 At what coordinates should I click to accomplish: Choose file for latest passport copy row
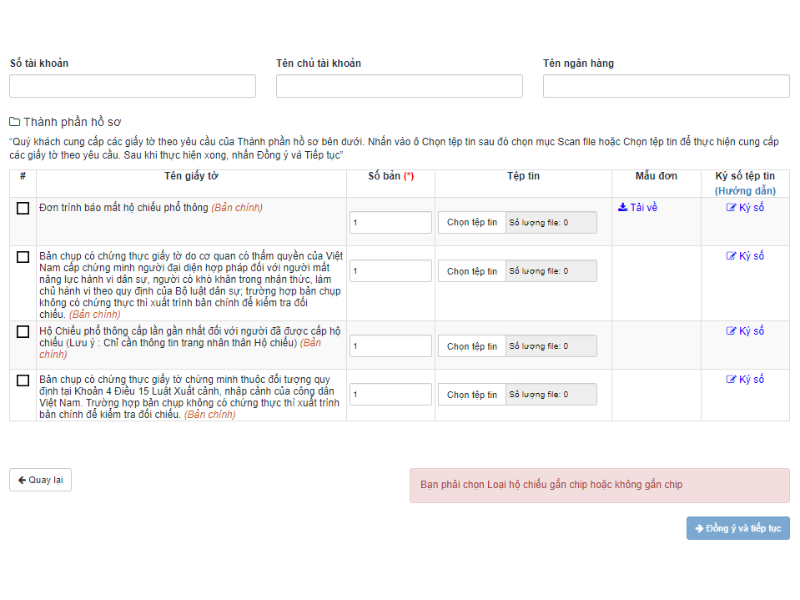[472, 346]
